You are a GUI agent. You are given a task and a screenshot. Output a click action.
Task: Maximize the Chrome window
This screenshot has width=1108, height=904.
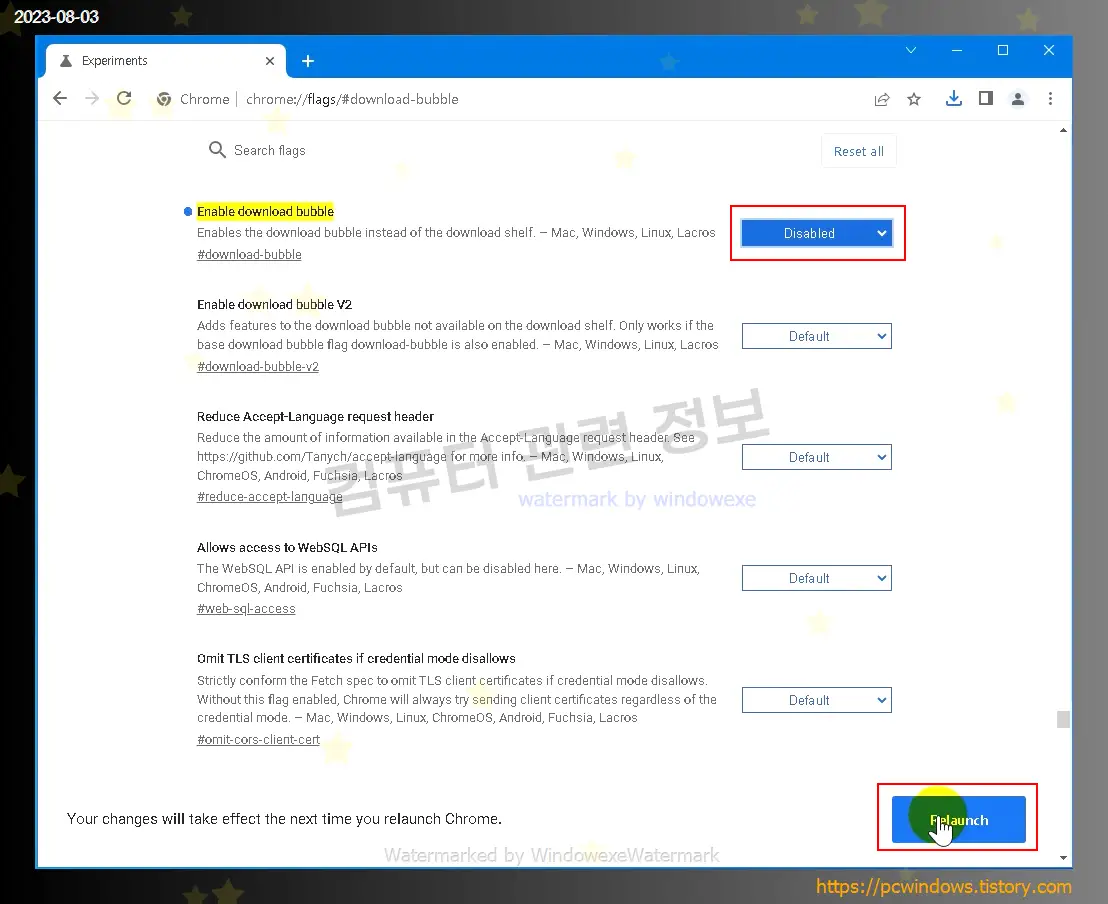1003,50
